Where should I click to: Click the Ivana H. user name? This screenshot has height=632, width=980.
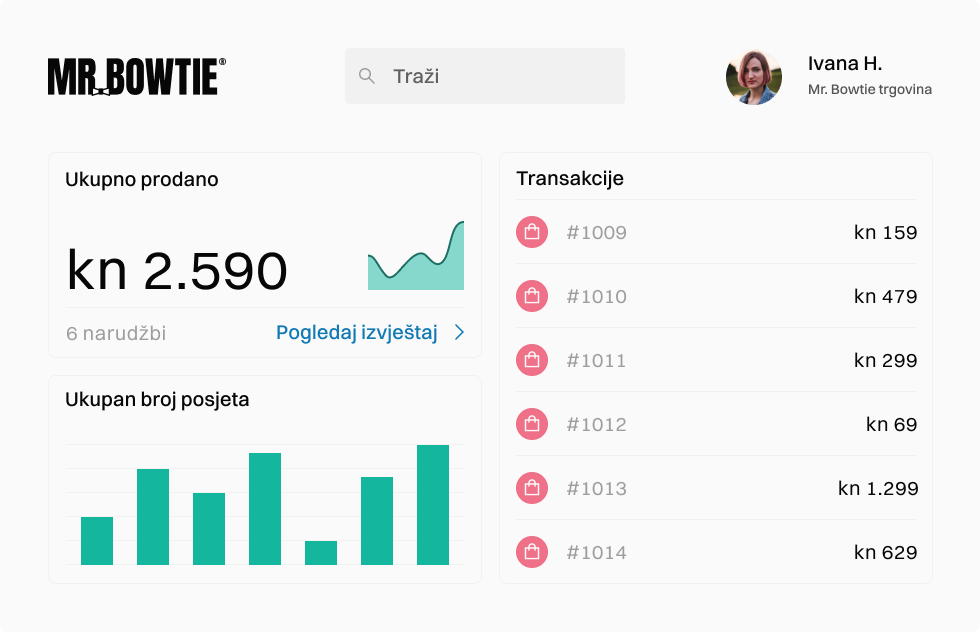click(844, 64)
